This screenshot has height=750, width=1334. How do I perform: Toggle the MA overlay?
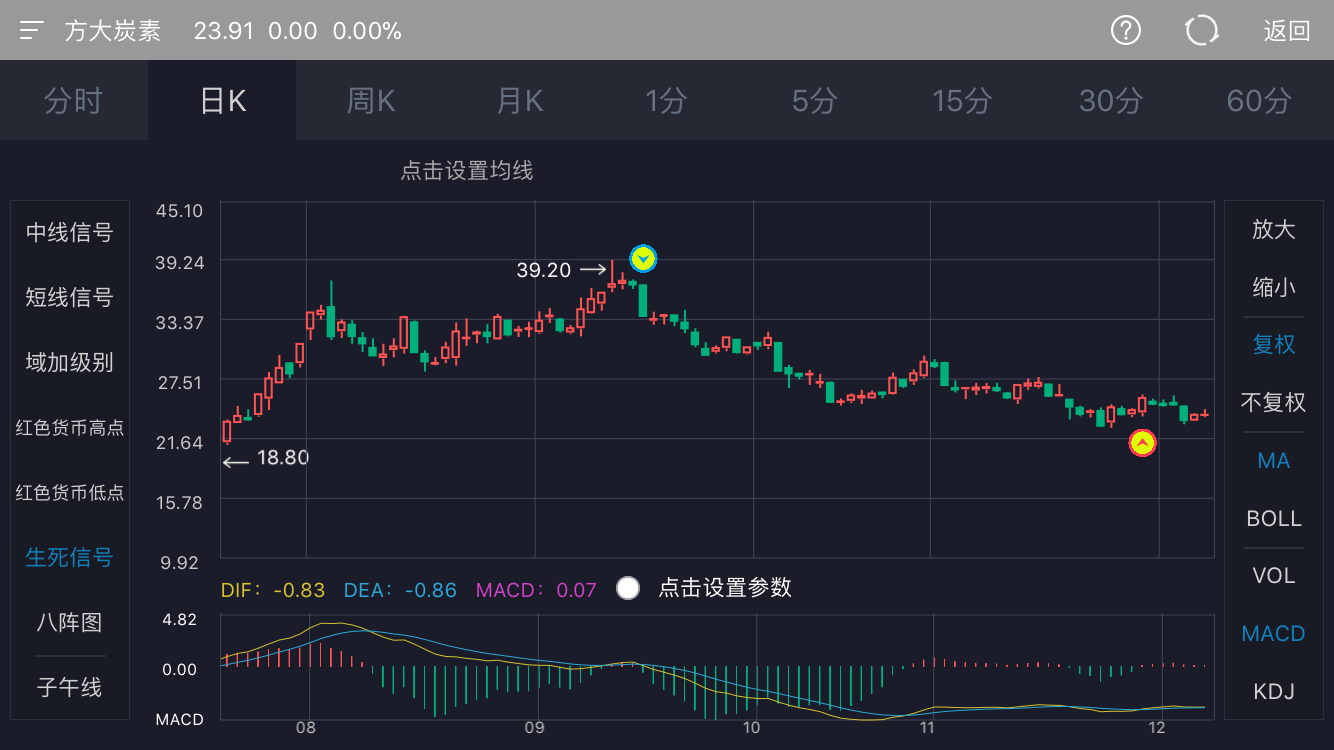[1274, 460]
